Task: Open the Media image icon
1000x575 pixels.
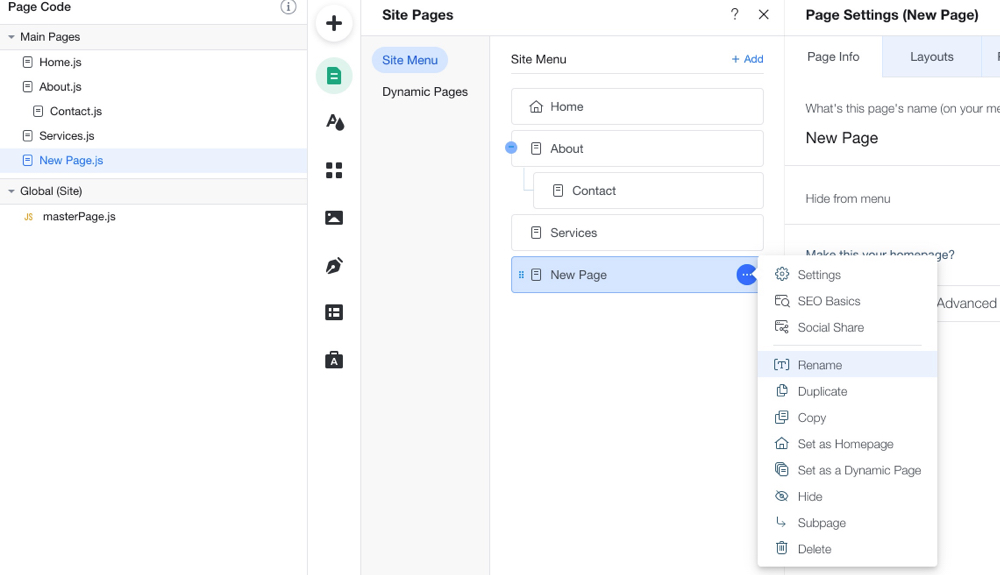Action: point(334,218)
